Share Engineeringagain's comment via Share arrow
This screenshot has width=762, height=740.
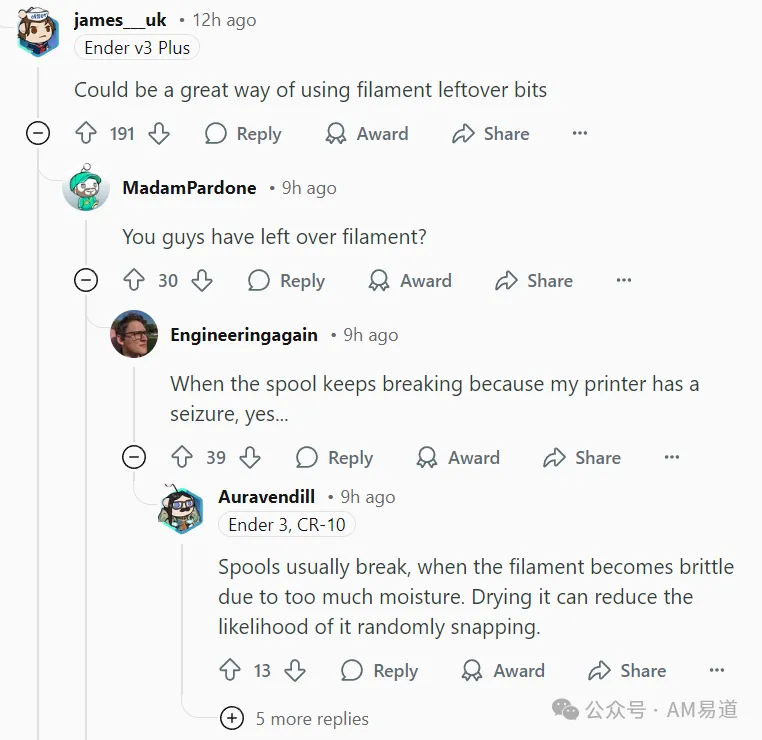582,457
